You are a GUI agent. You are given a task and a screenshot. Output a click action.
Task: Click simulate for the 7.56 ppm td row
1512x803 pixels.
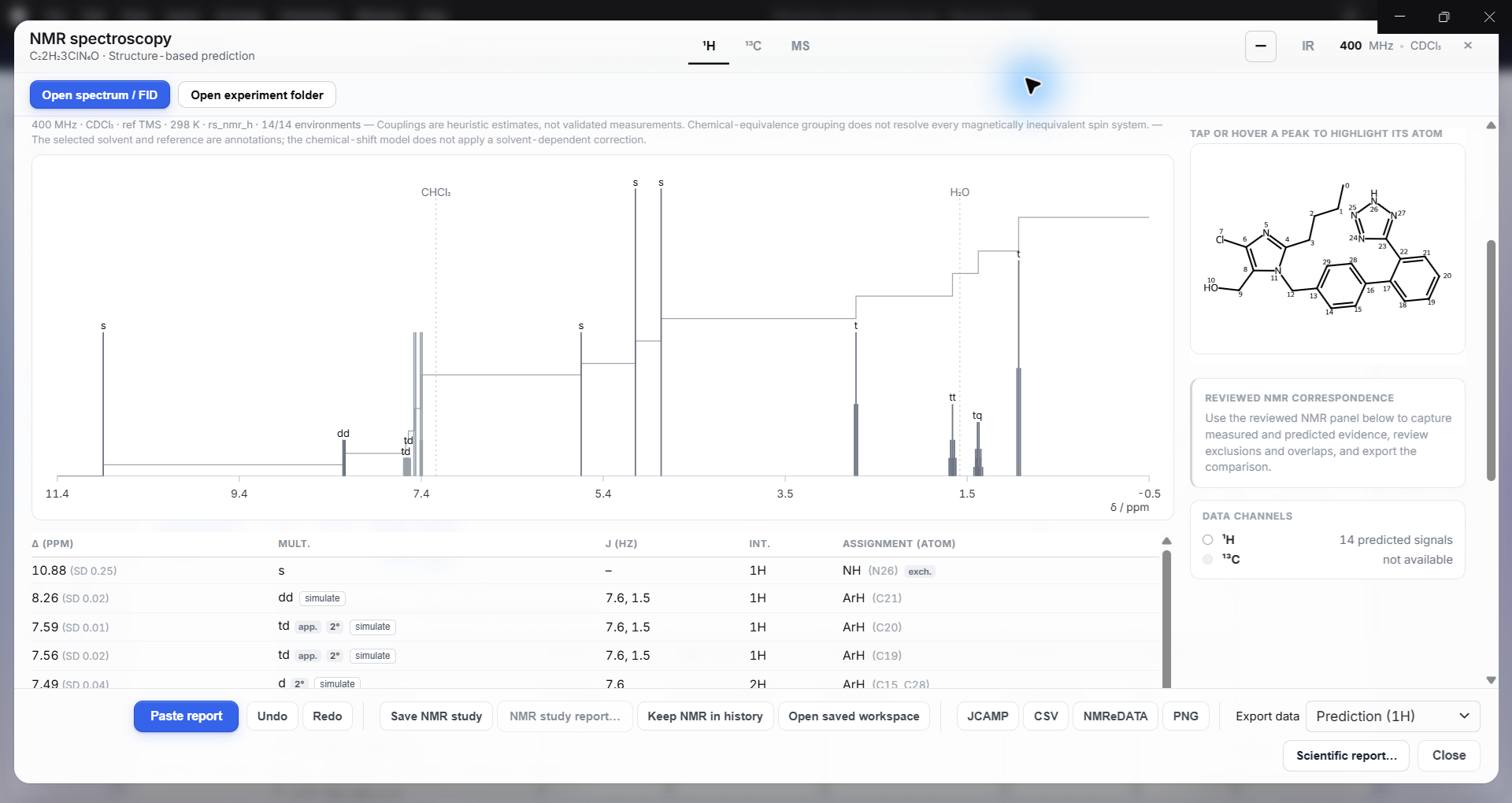coord(372,656)
